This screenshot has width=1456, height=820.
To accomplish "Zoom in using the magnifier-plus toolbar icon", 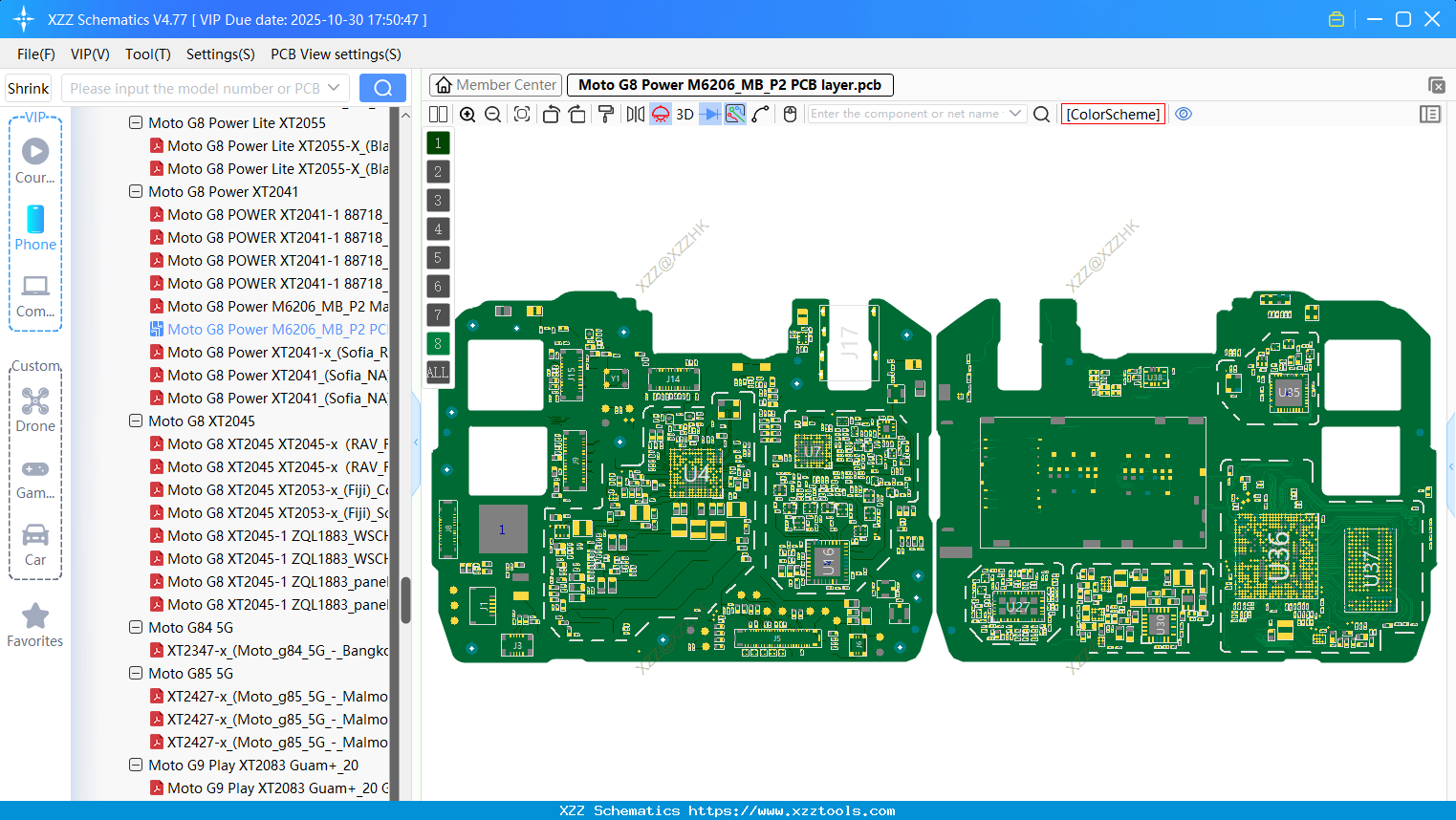I will [467, 114].
